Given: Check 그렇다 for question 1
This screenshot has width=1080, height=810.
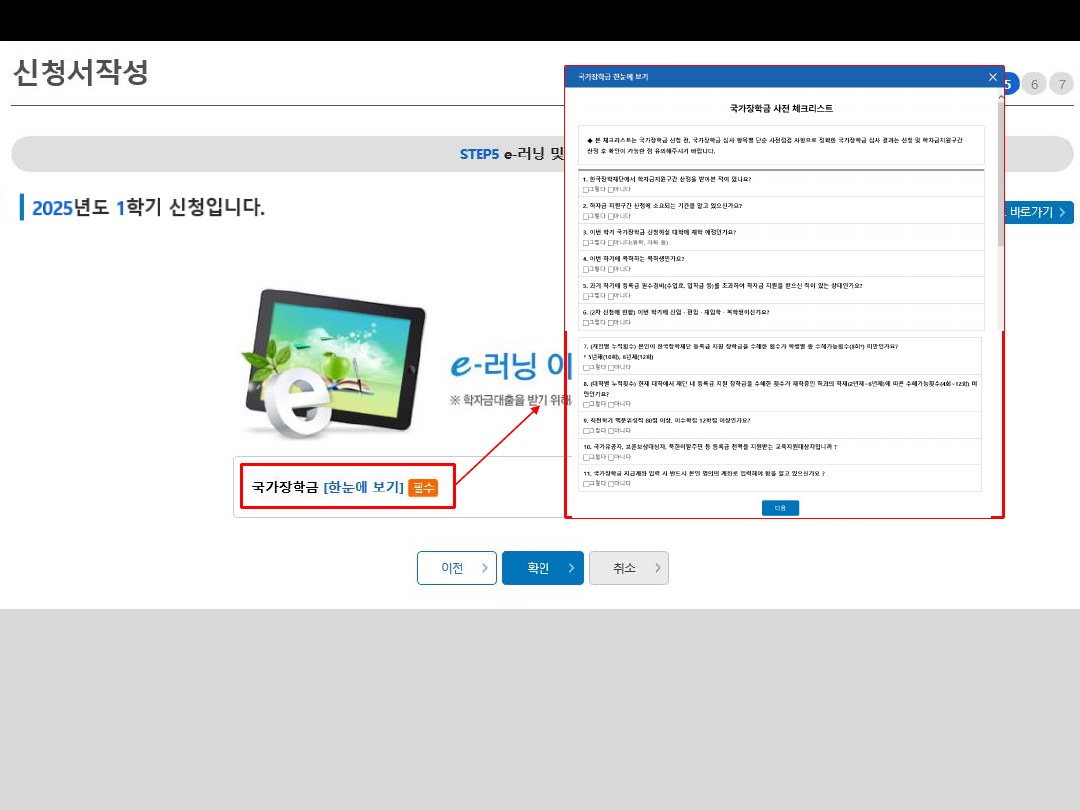Looking at the screenshot, I should tap(586, 189).
